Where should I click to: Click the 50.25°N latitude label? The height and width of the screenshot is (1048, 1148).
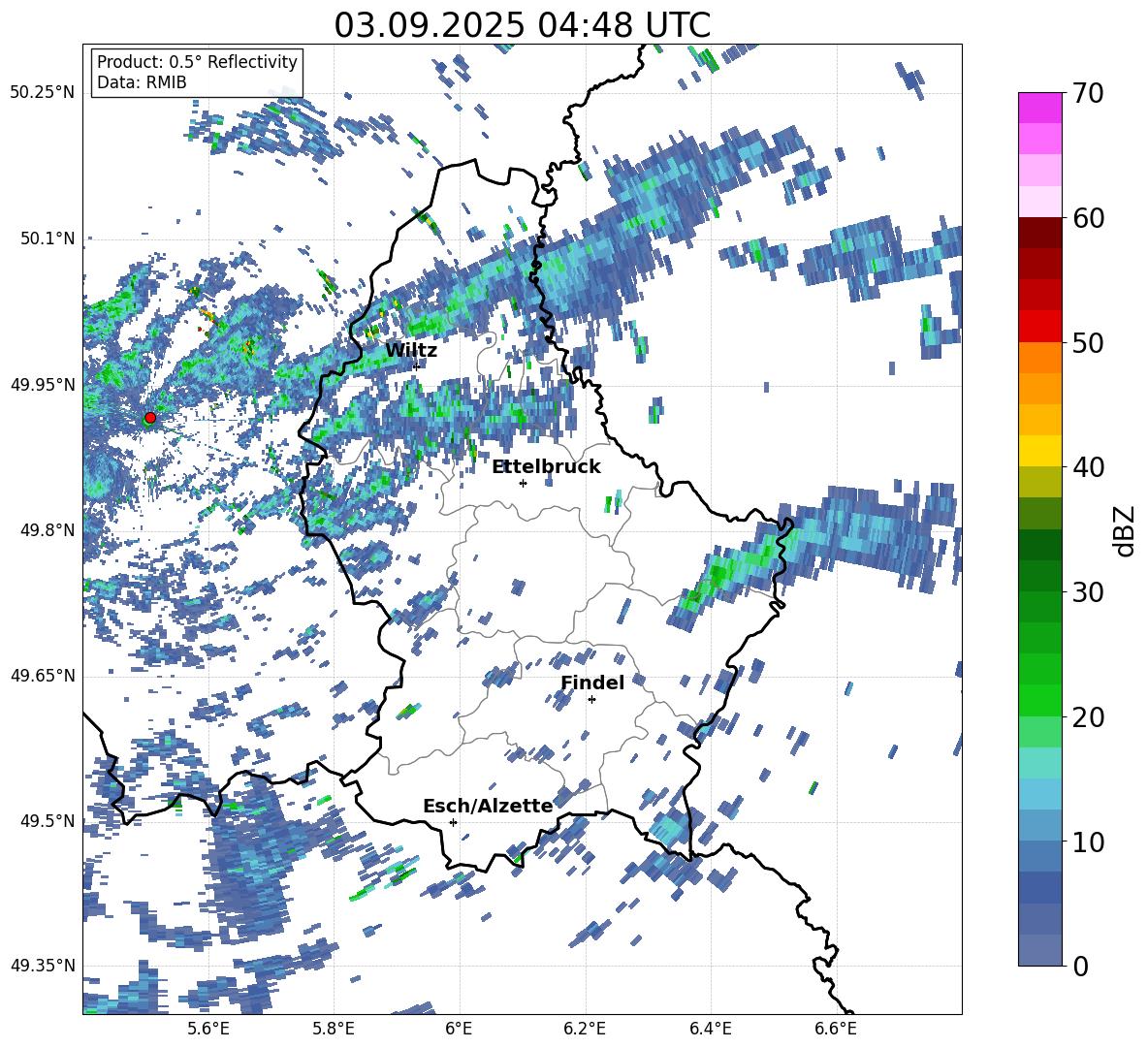[x=43, y=93]
